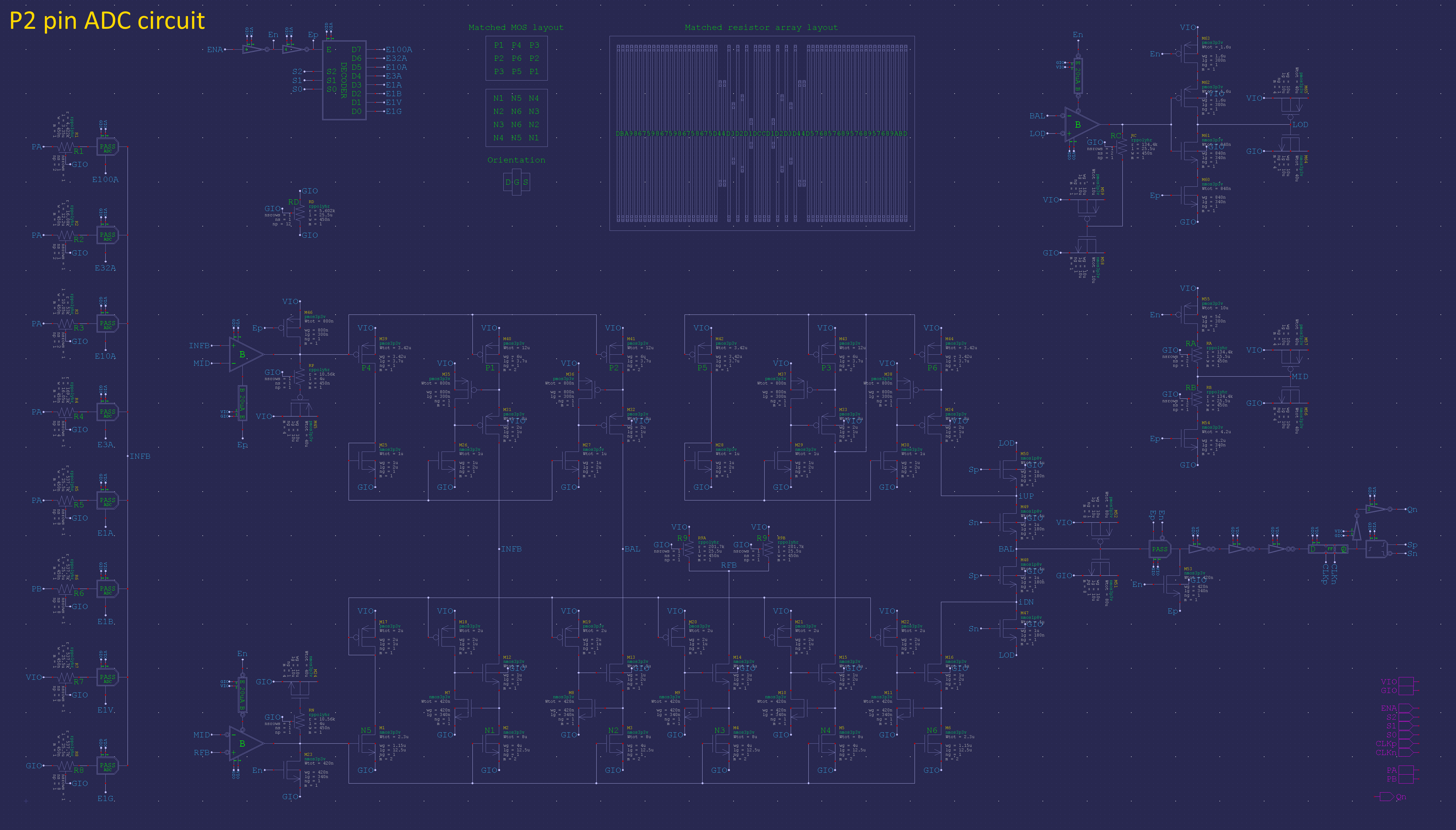Click the PASS ADC block above E100A
The image size is (1456, 830).
(107, 147)
